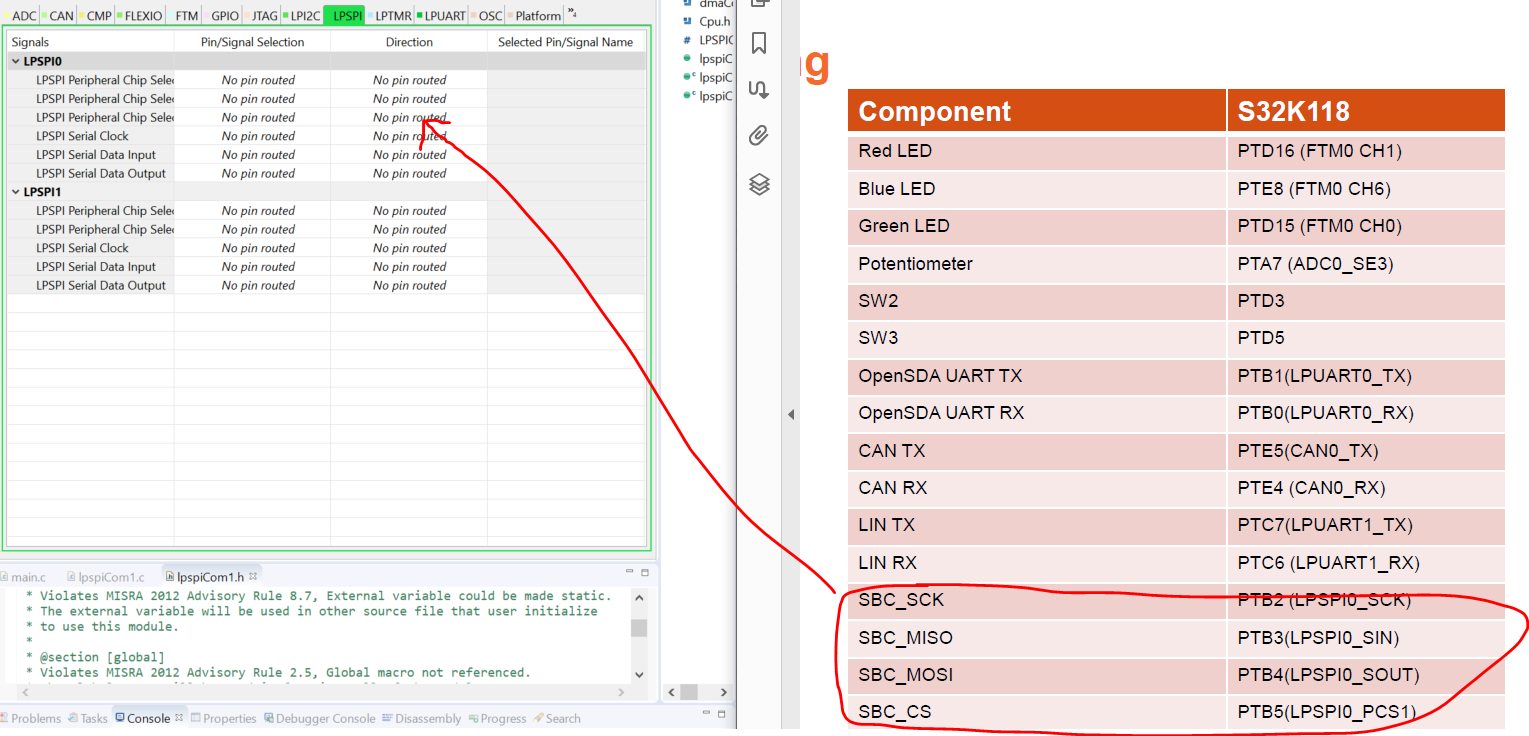1529x736 pixels.
Task: Toggle the green status square on the LPSPI tab
Action: point(330,15)
